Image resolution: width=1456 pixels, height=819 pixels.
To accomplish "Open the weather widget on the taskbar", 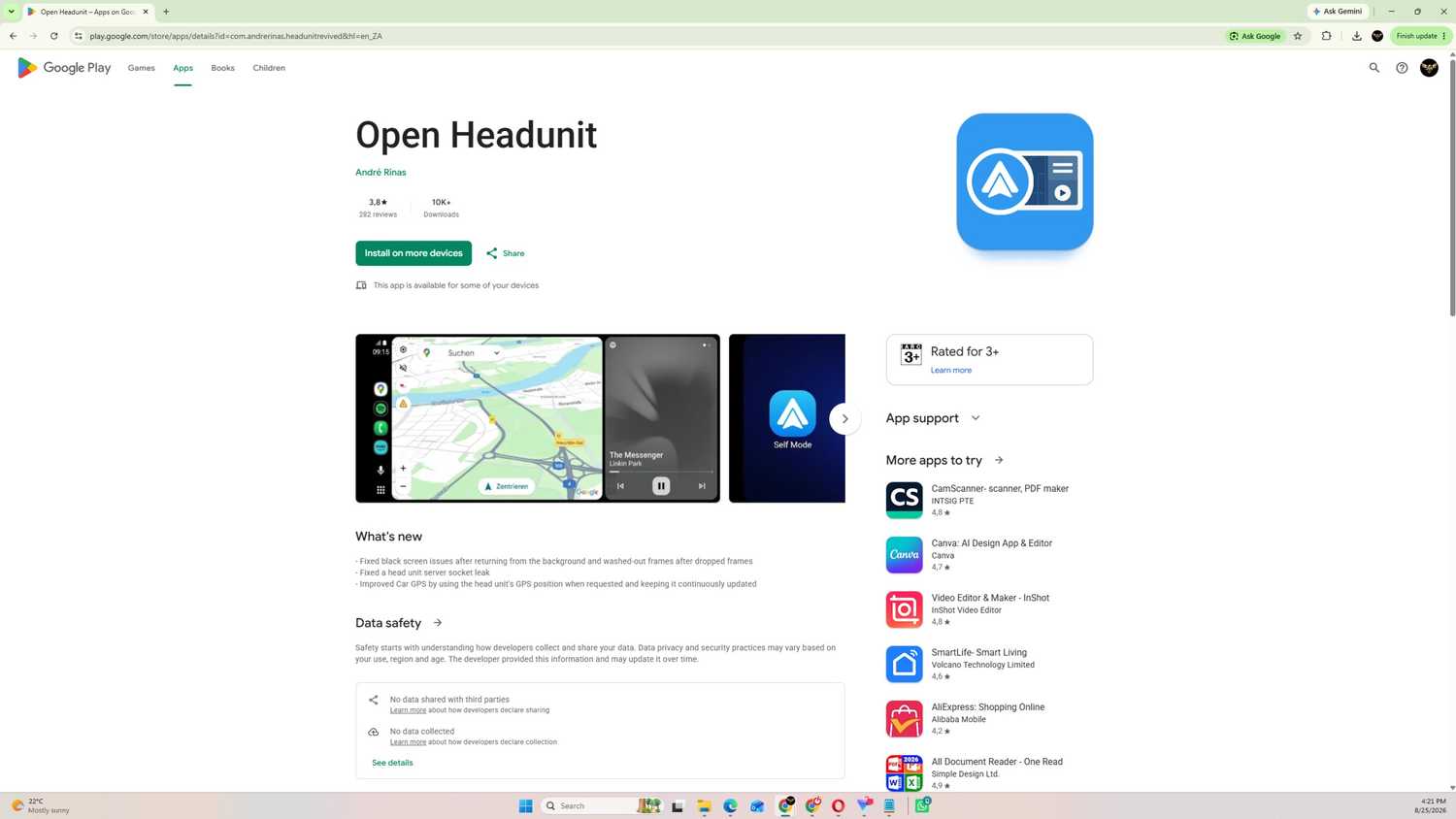I will tap(41, 805).
